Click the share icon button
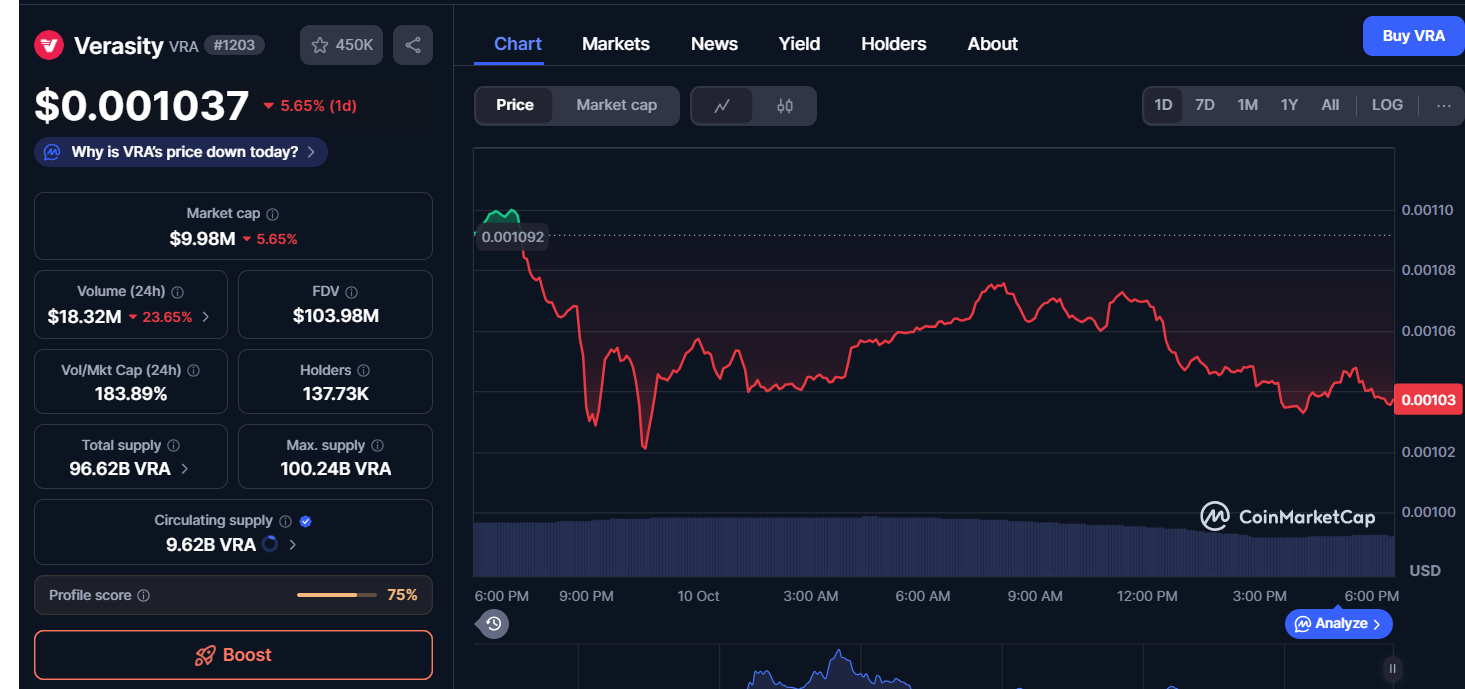The width and height of the screenshot is (1465, 689). [x=413, y=45]
